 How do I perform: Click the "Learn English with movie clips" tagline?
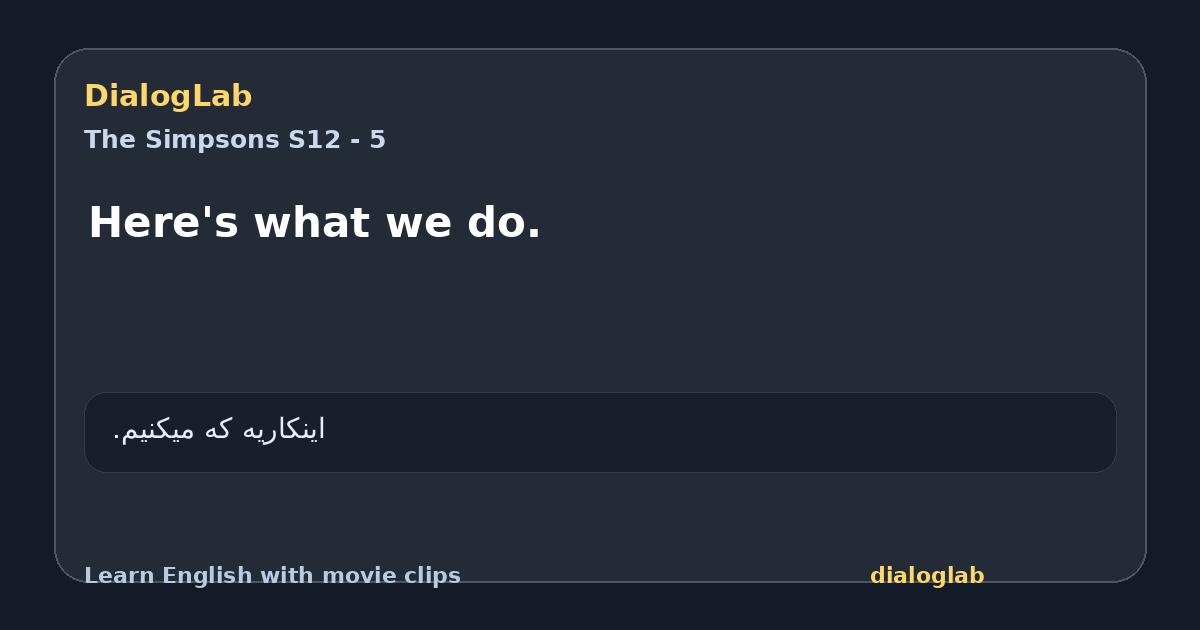(272, 576)
